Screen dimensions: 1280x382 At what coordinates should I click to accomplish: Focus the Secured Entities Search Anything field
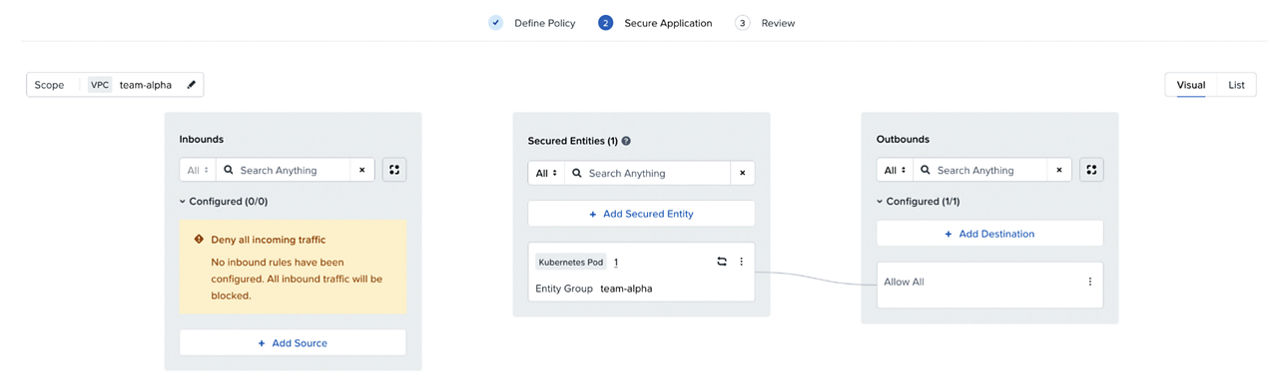pyautogui.click(x=648, y=173)
